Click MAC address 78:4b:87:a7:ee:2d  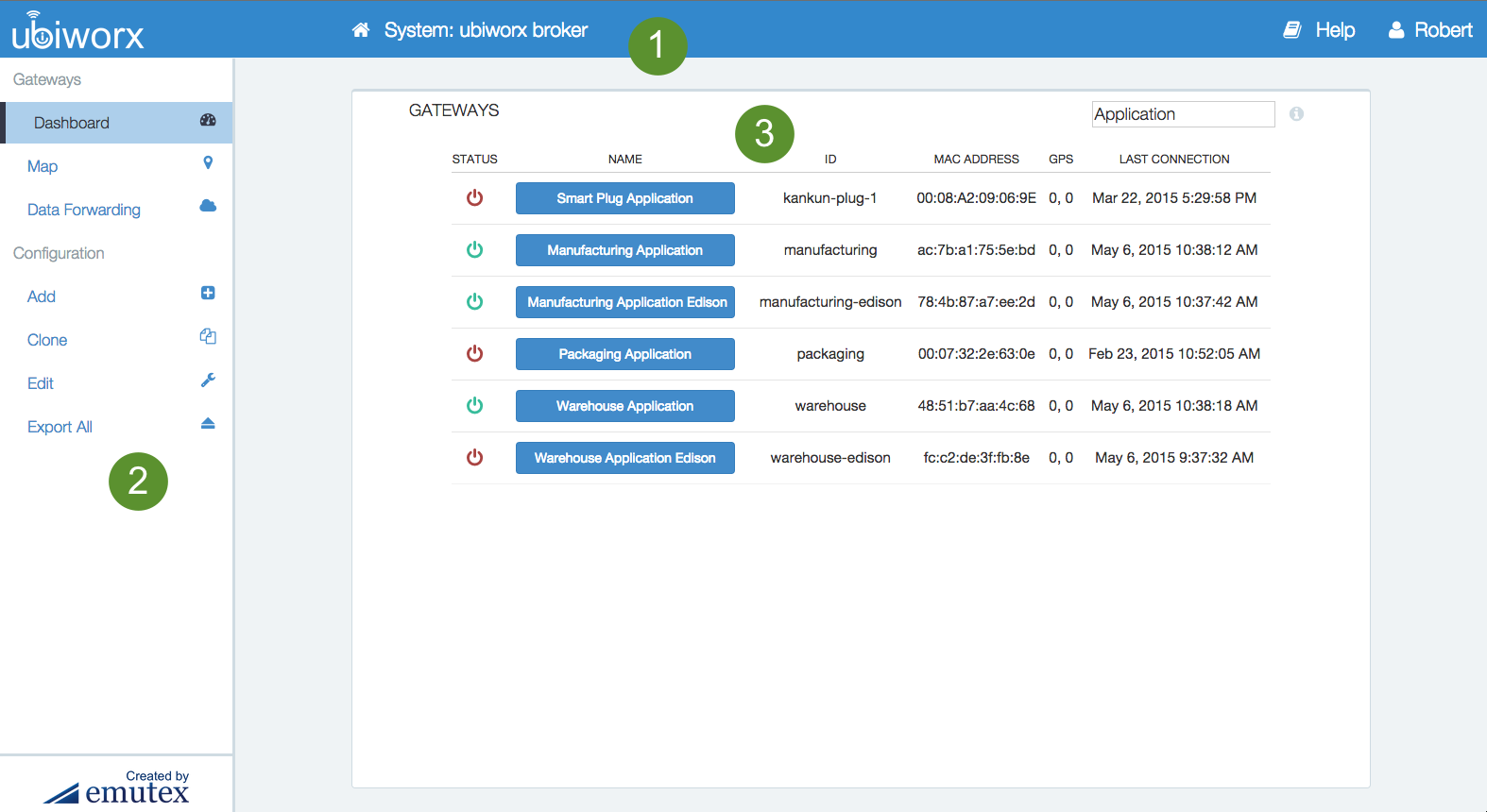[977, 302]
